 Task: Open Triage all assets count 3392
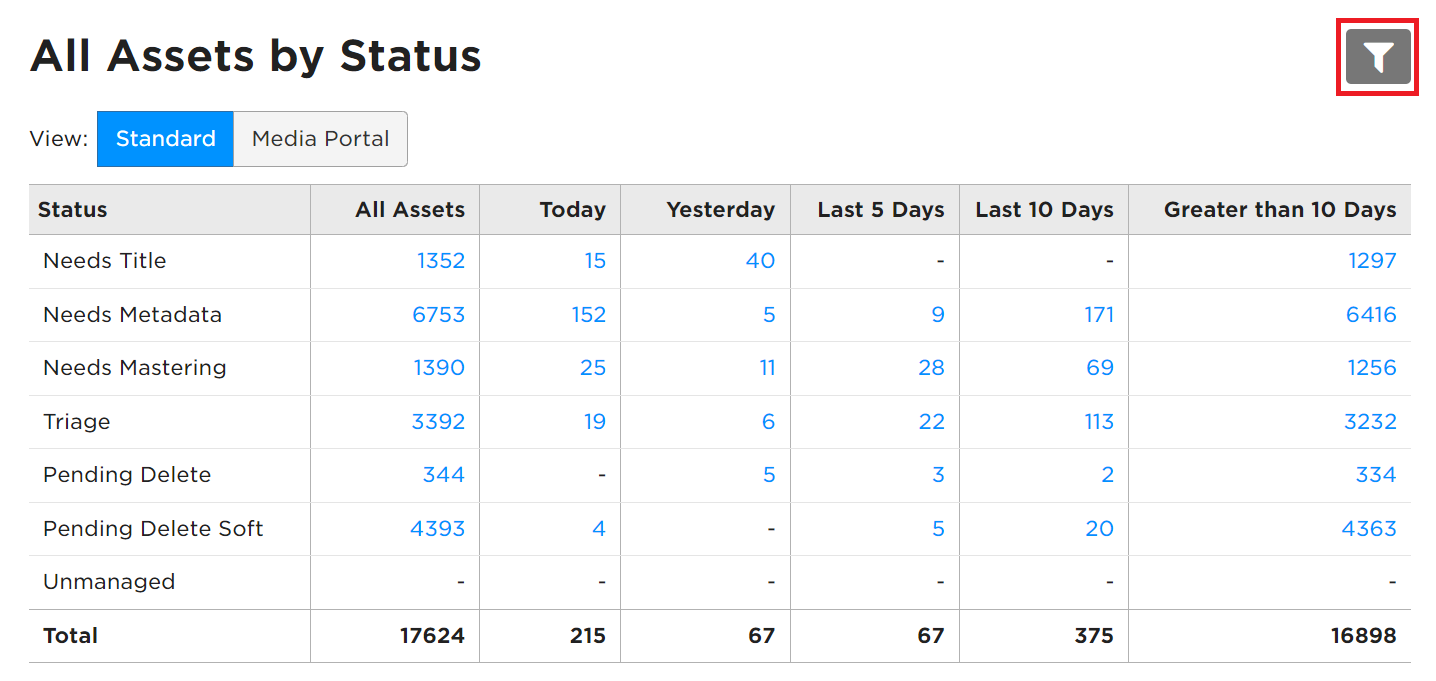click(x=438, y=422)
